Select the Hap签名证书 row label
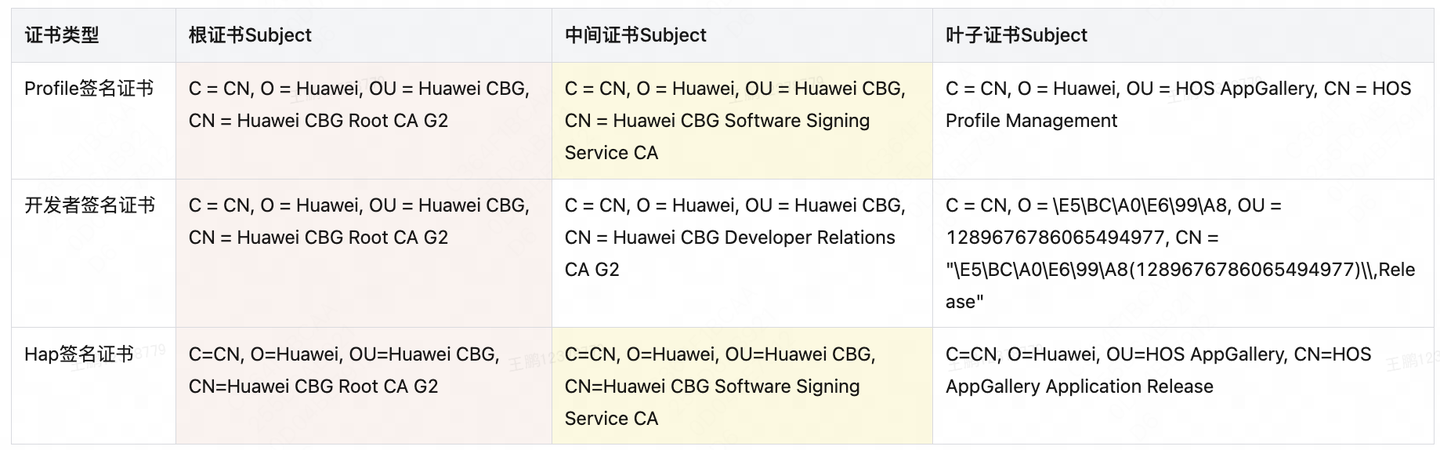Image resolution: width=1440 pixels, height=450 pixels. tap(79, 354)
